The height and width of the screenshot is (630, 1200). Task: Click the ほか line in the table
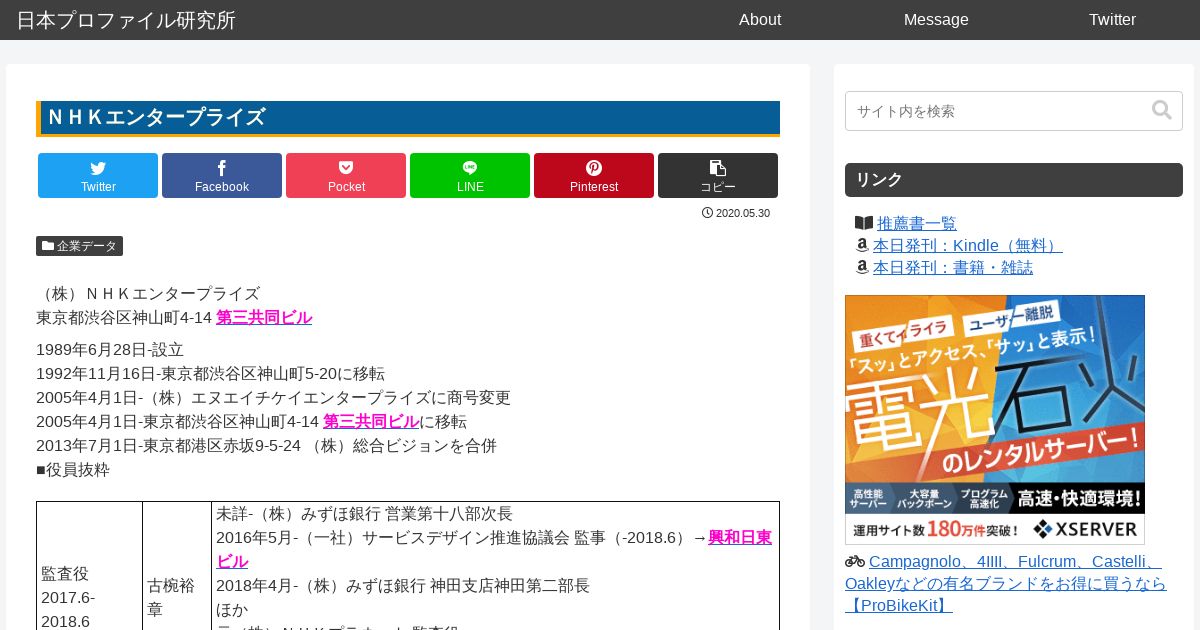click(232, 610)
